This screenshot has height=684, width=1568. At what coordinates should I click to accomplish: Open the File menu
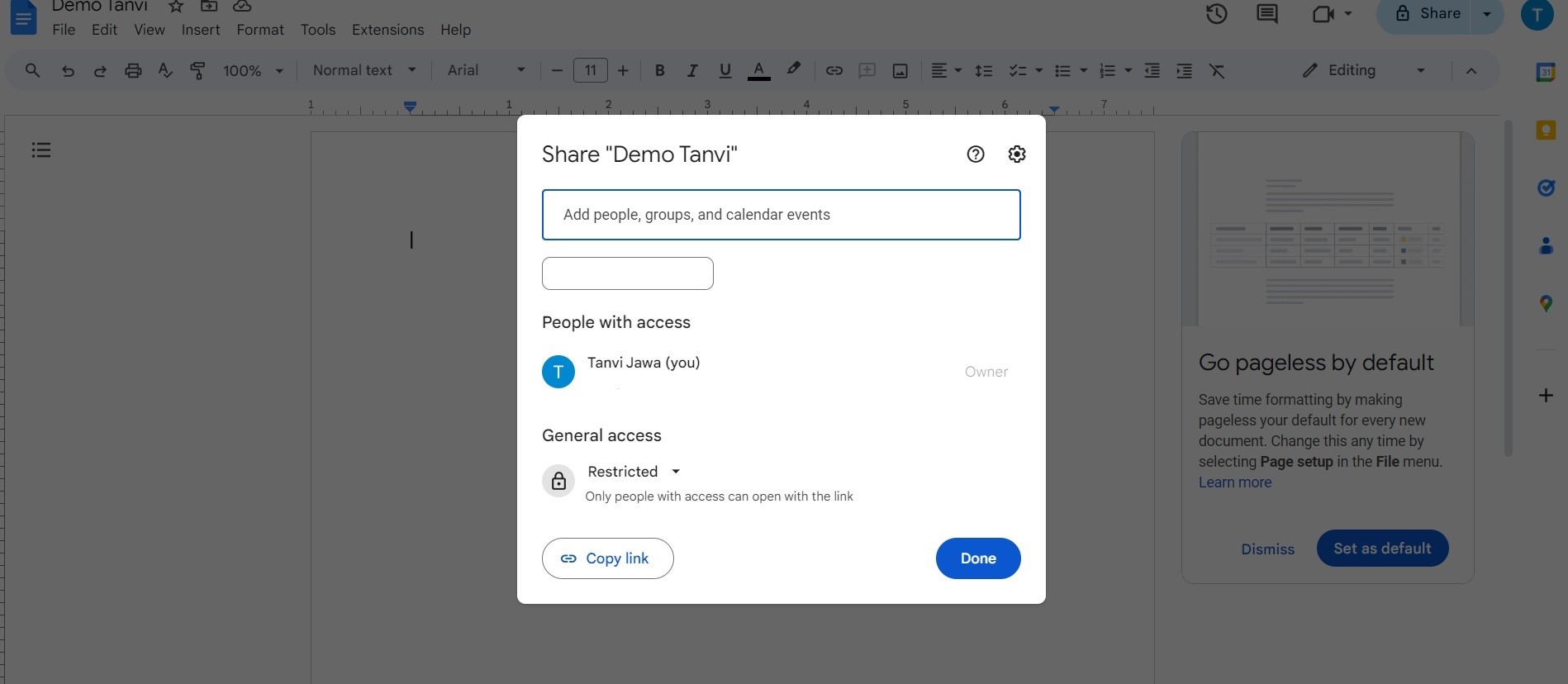coord(64,30)
